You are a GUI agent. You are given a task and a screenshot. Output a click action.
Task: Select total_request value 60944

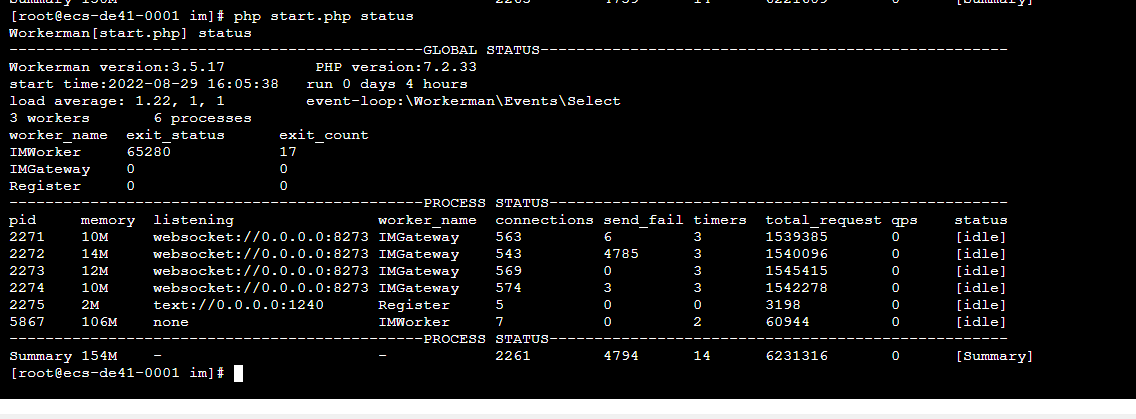[788, 322]
